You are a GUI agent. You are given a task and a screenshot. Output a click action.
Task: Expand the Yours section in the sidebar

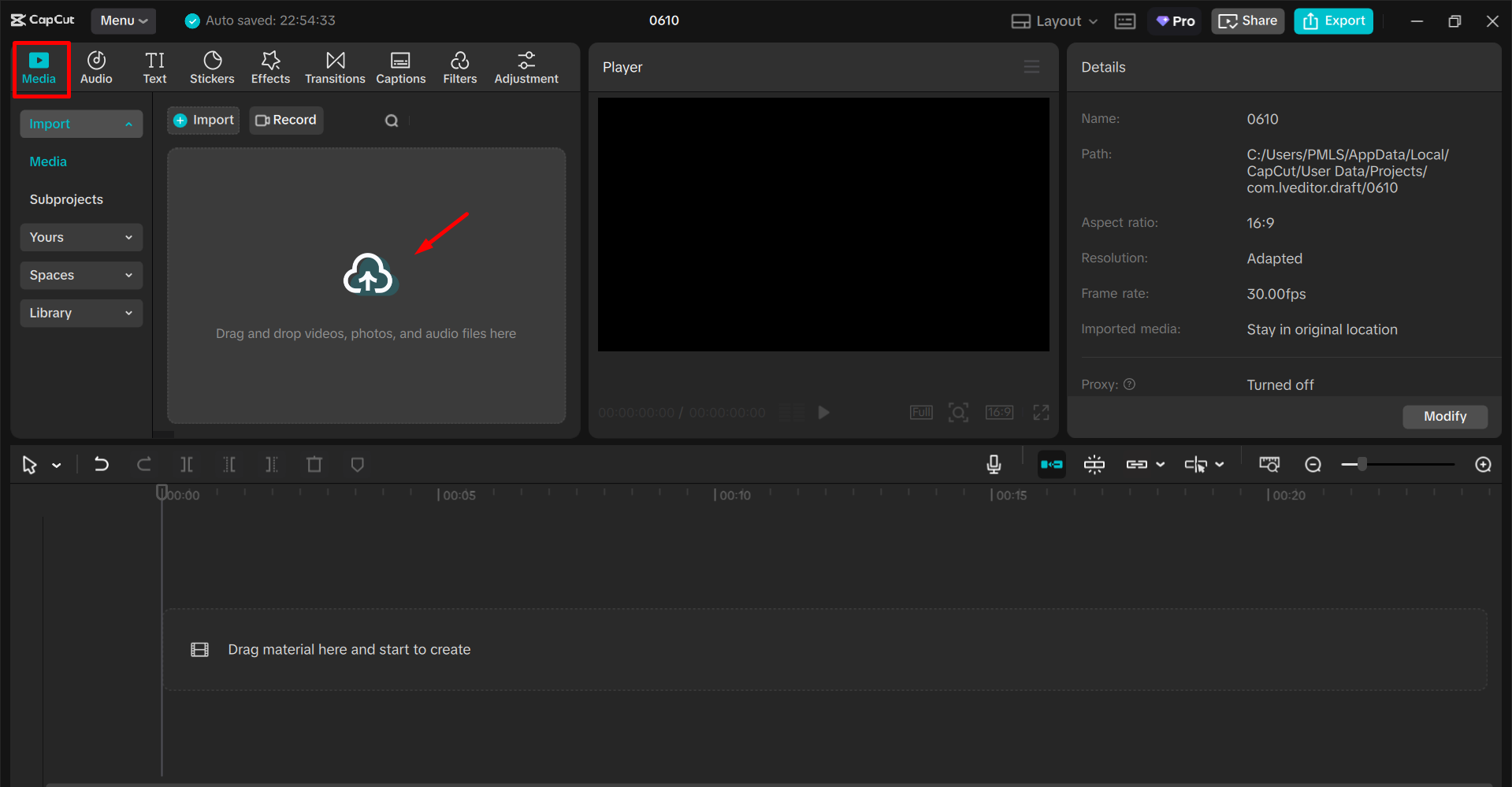80,237
